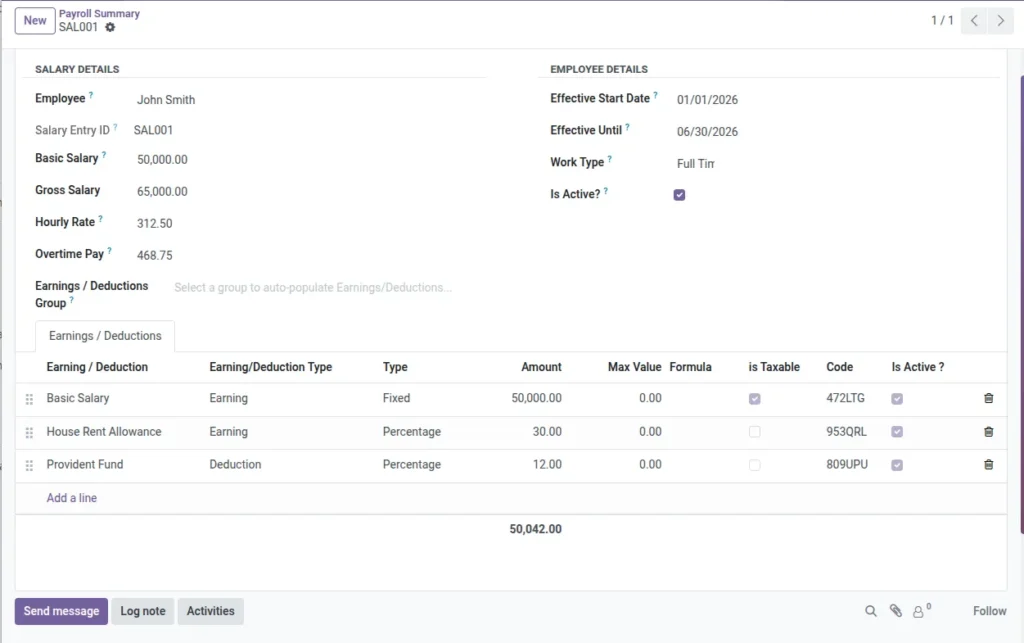The width and height of the screenshot is (1024, 643).
Task: Show help tooltip for Basic Salary field
Action: click(104, 155)
